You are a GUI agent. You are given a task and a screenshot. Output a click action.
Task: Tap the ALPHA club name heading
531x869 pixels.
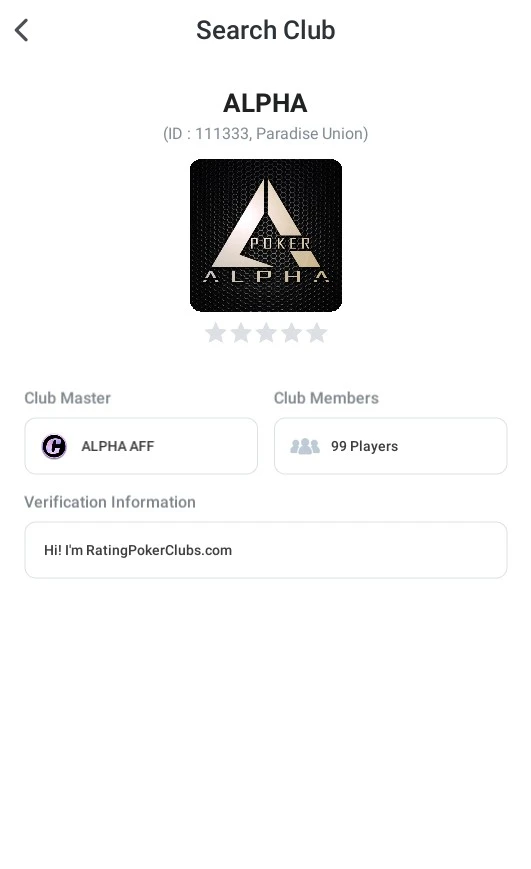(x=265, y=103)
